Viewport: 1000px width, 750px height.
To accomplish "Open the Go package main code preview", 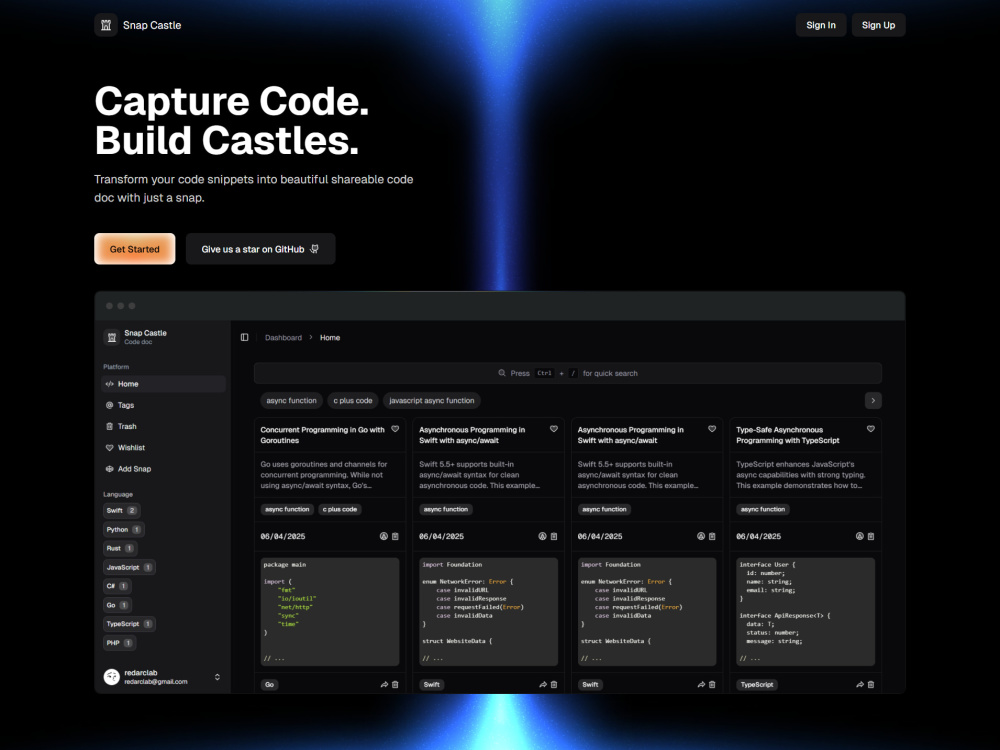I will click(330, 612).
